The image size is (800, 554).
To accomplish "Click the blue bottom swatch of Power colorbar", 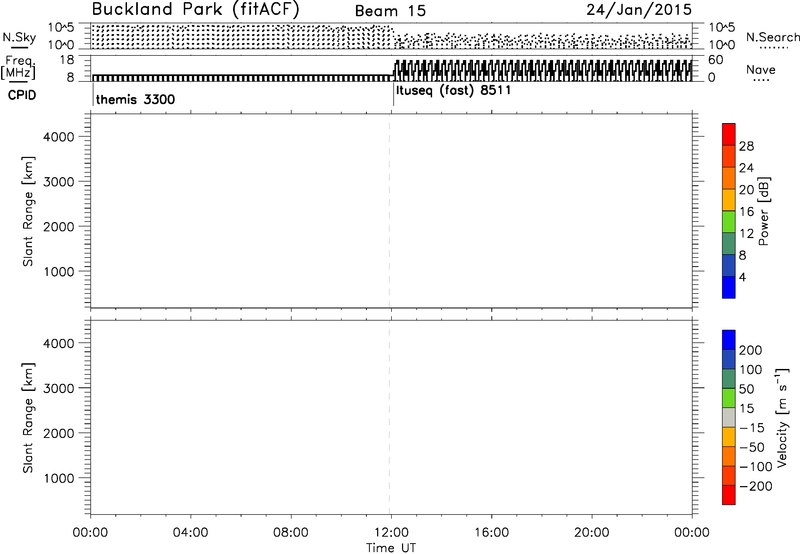I will click(729, 287).
